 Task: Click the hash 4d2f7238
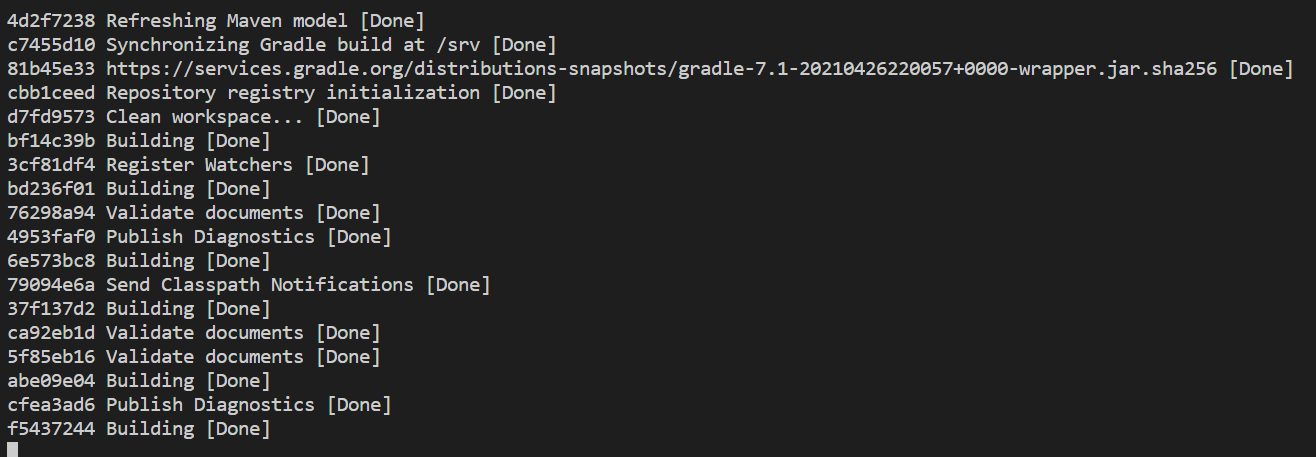click(50, 21)
